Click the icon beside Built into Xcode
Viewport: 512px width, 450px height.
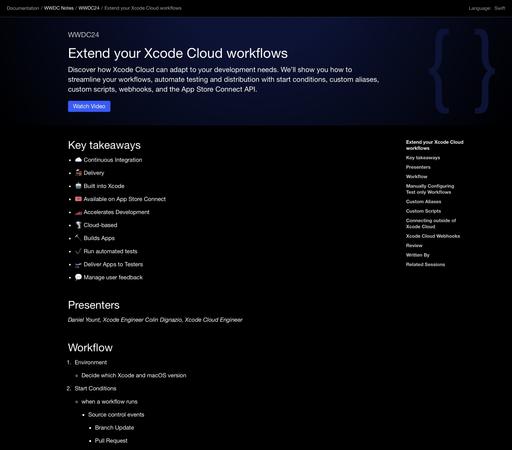click(x=78, y=186)
